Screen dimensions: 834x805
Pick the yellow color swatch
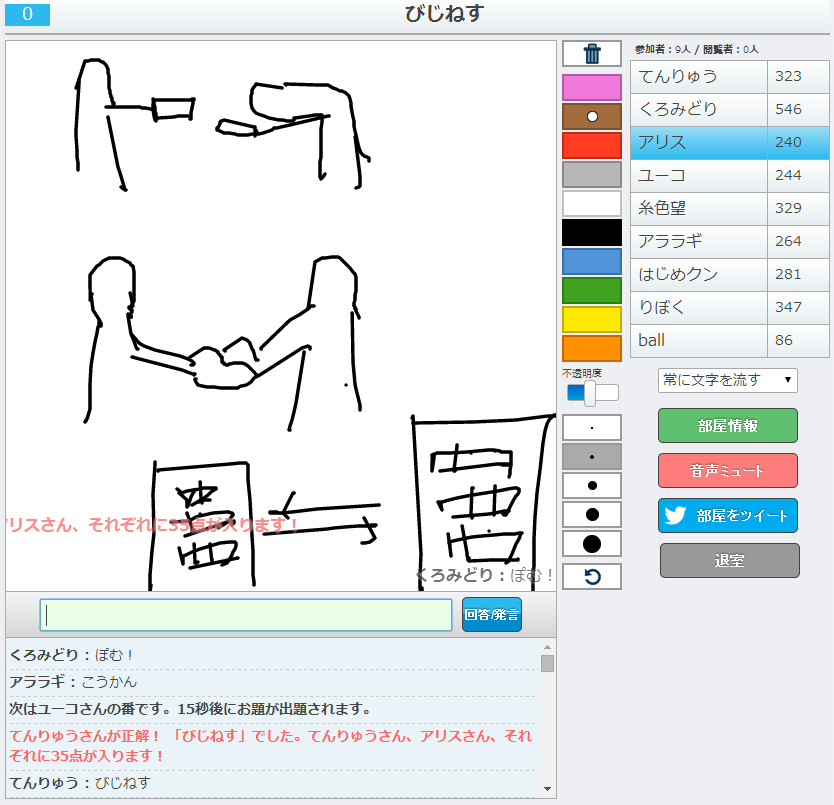592,319
